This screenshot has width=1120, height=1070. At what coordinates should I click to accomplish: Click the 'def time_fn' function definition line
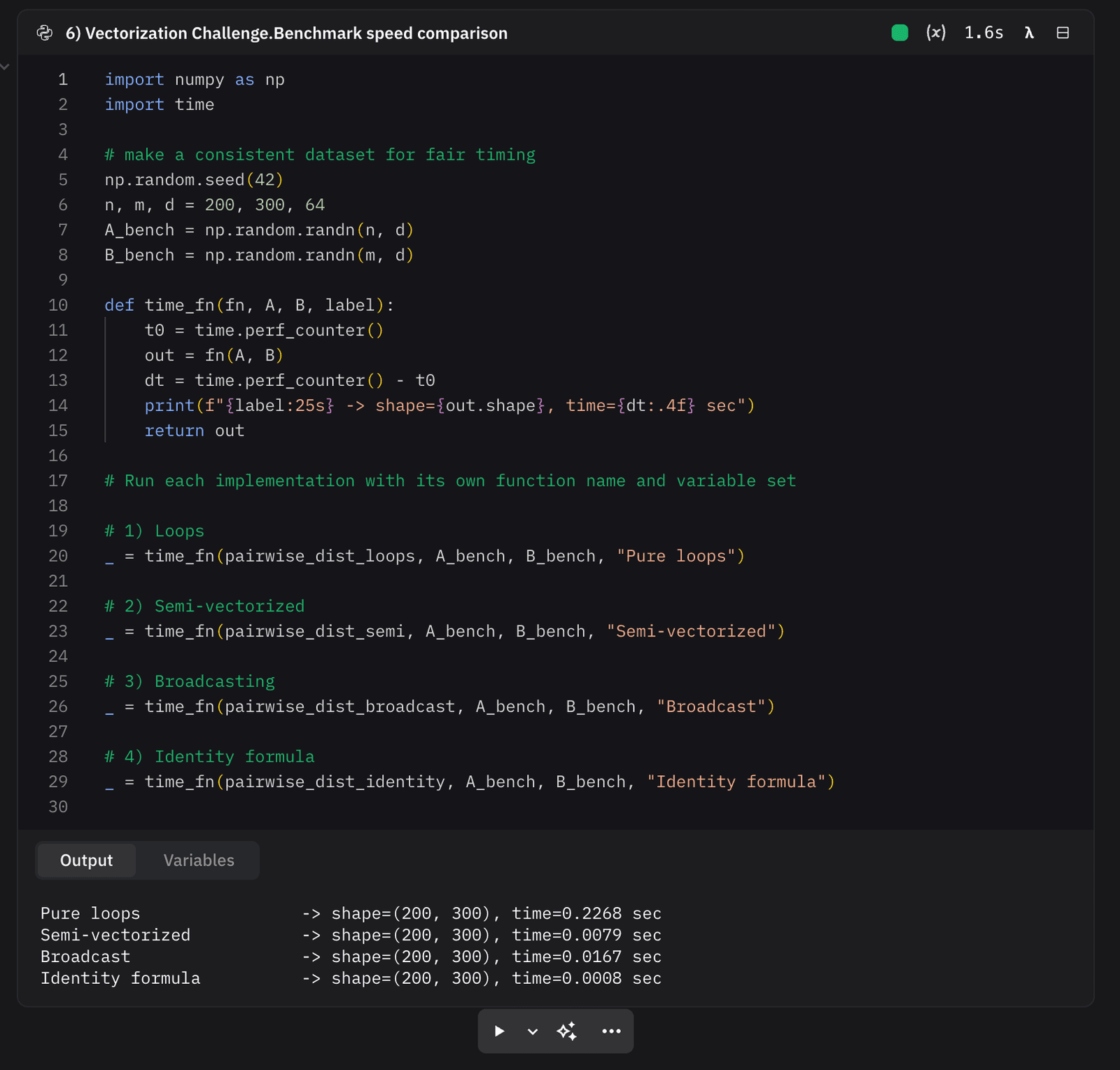click(x=248, y=305)
